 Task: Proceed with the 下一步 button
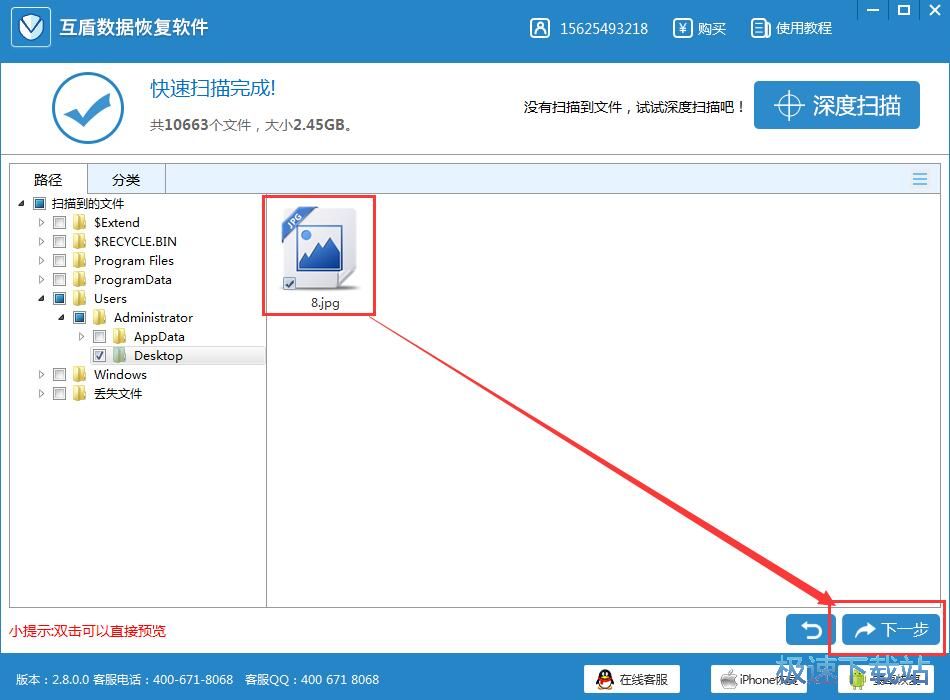(891, 630)
